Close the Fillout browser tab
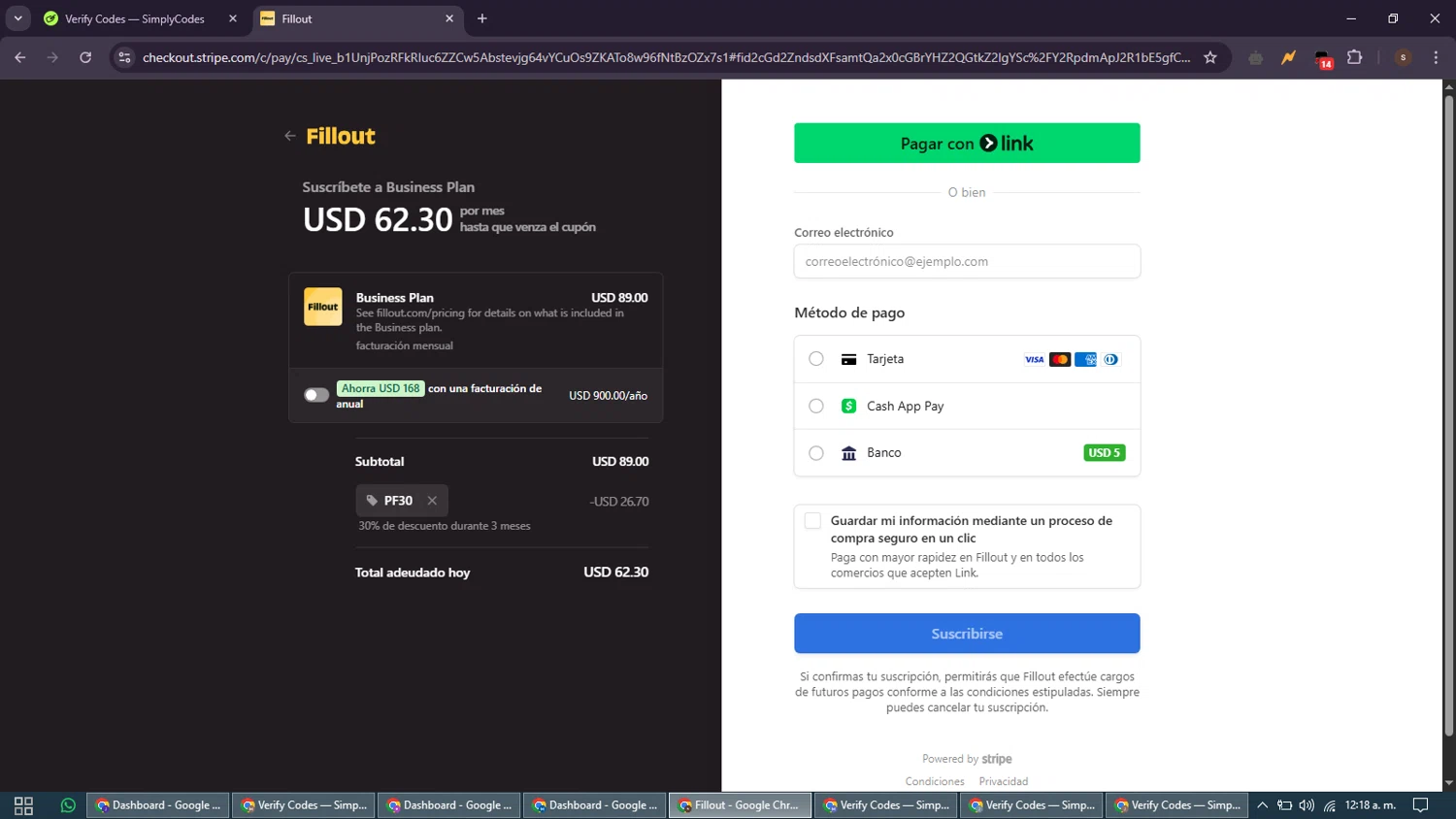This screenshot has width=1456, height=819. click(449, 18)
